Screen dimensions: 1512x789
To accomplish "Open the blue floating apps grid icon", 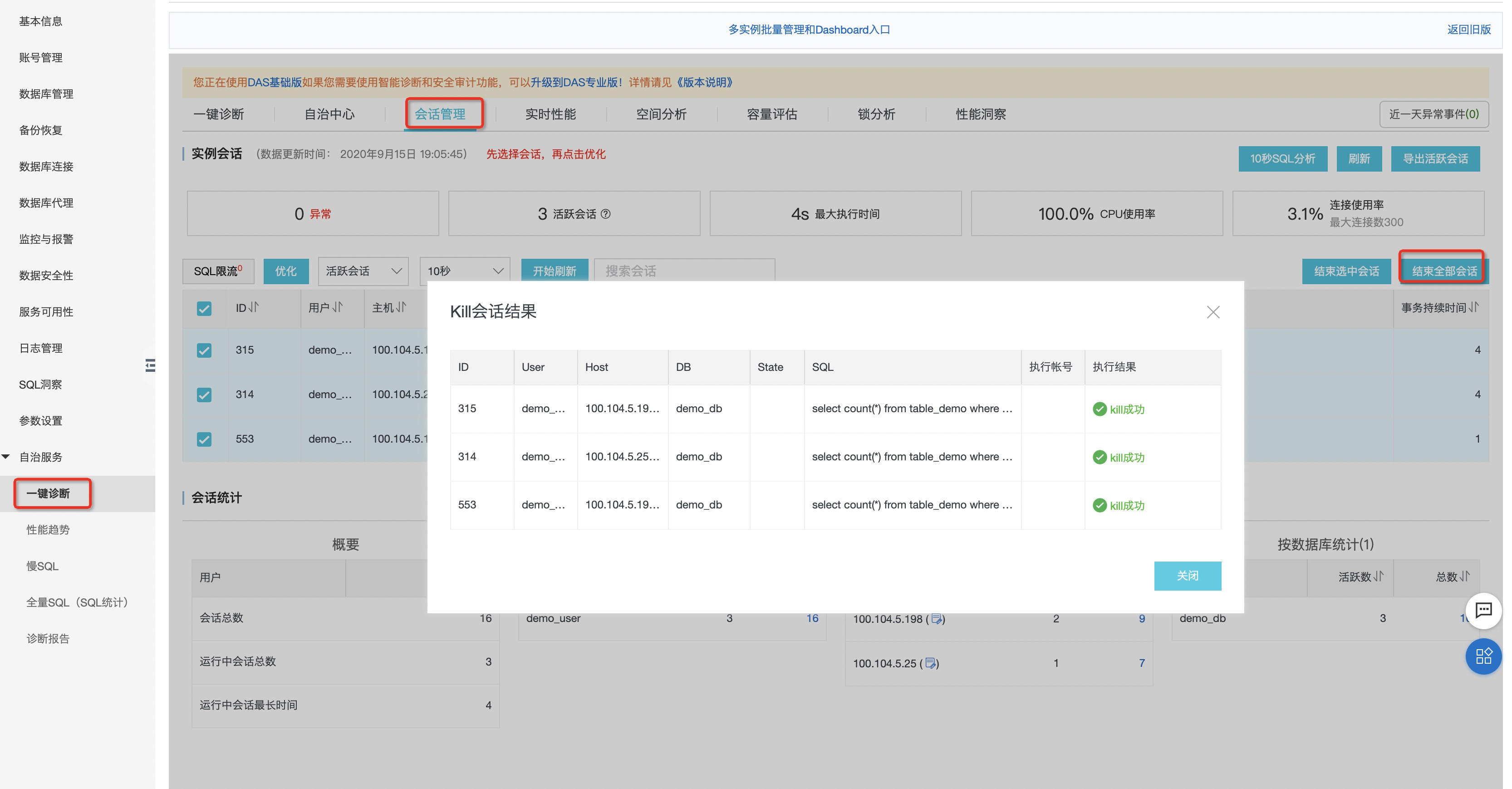I will click(1483, 656).
